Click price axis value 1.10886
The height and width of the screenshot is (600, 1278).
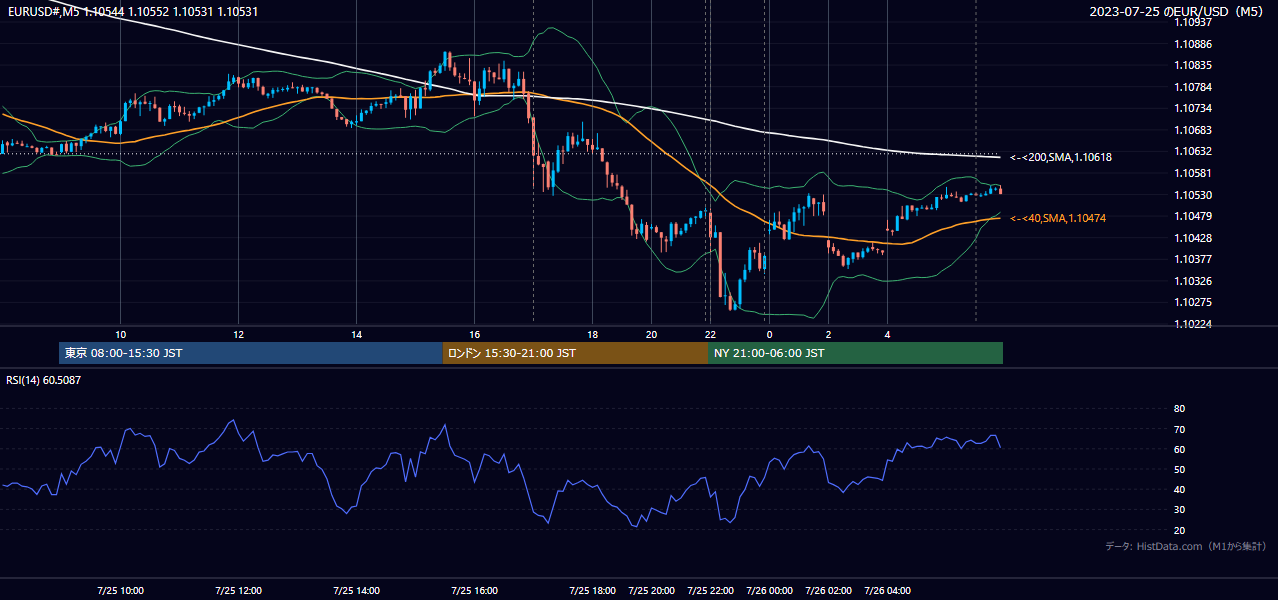[x=1192, y=44]
